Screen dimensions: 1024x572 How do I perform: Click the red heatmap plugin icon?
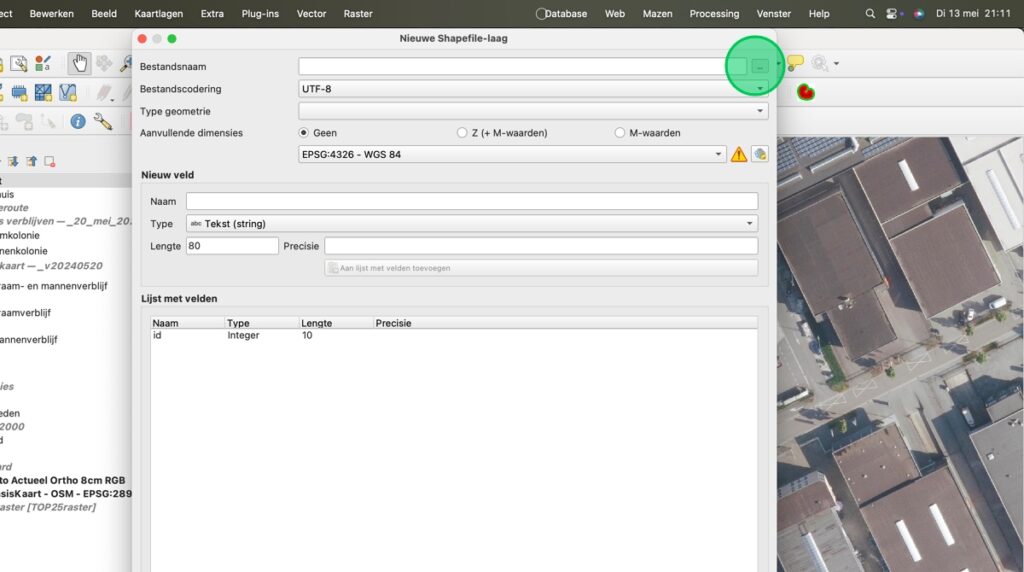pyautogui.click(x=805, y=93)
